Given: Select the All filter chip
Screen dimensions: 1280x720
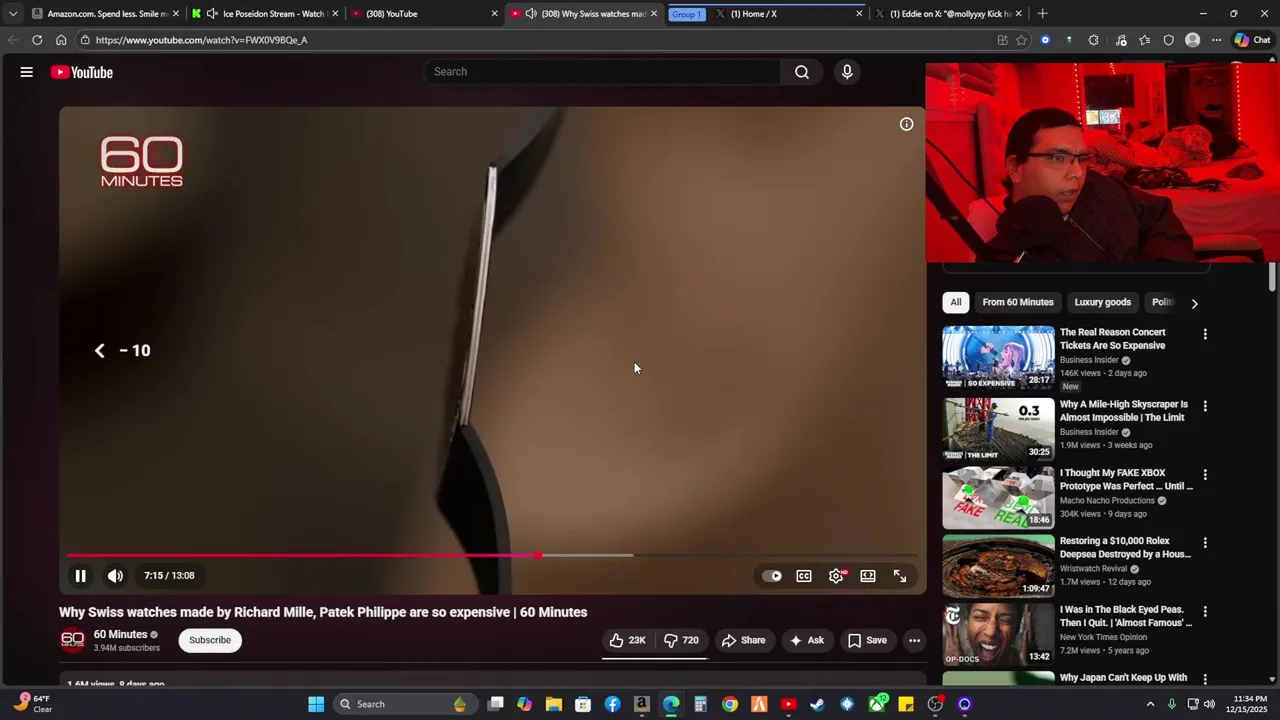Looking at the screenshot, I should point(956,302).
